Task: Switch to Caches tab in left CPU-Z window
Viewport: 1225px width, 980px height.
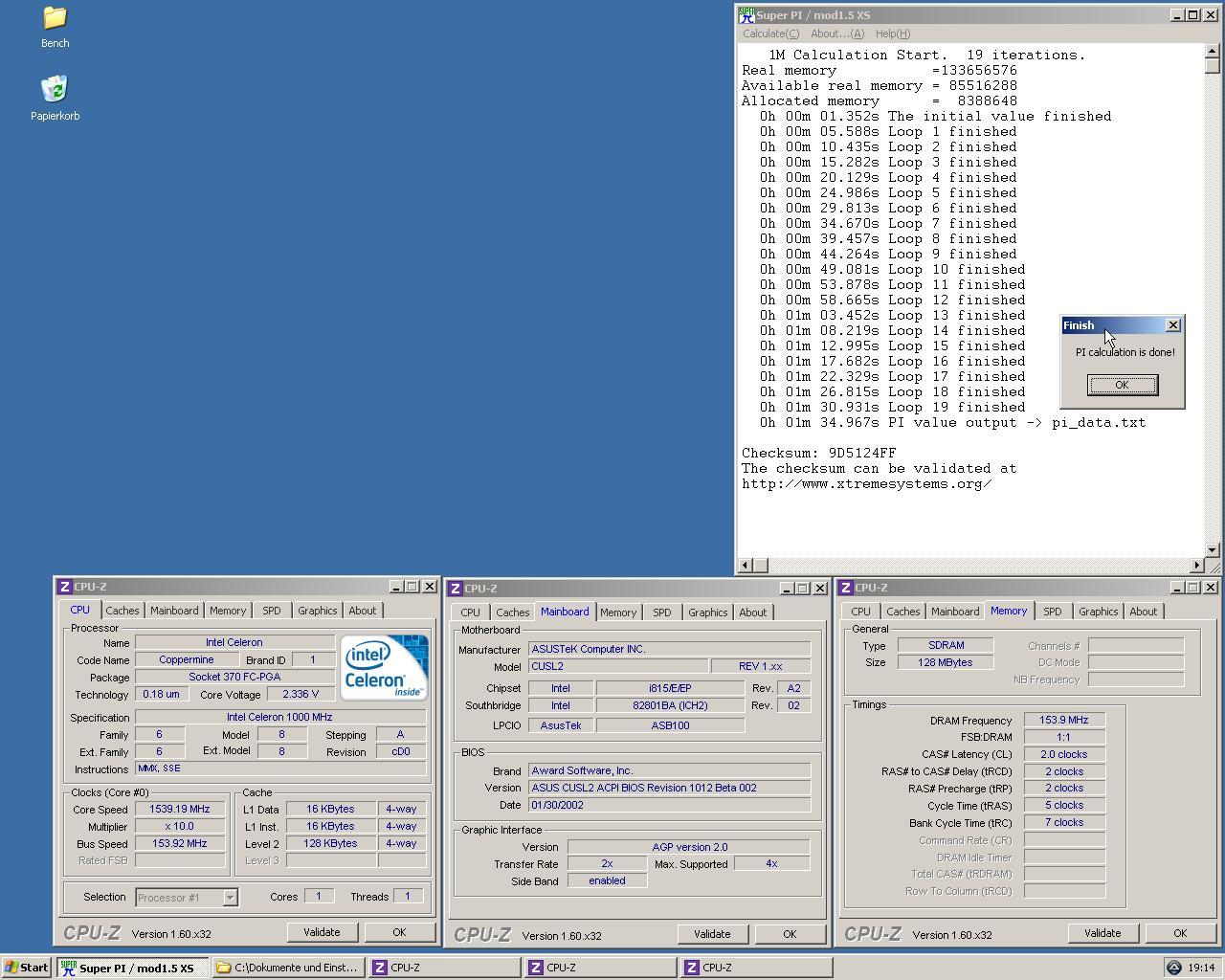Action: coord(122,611)
